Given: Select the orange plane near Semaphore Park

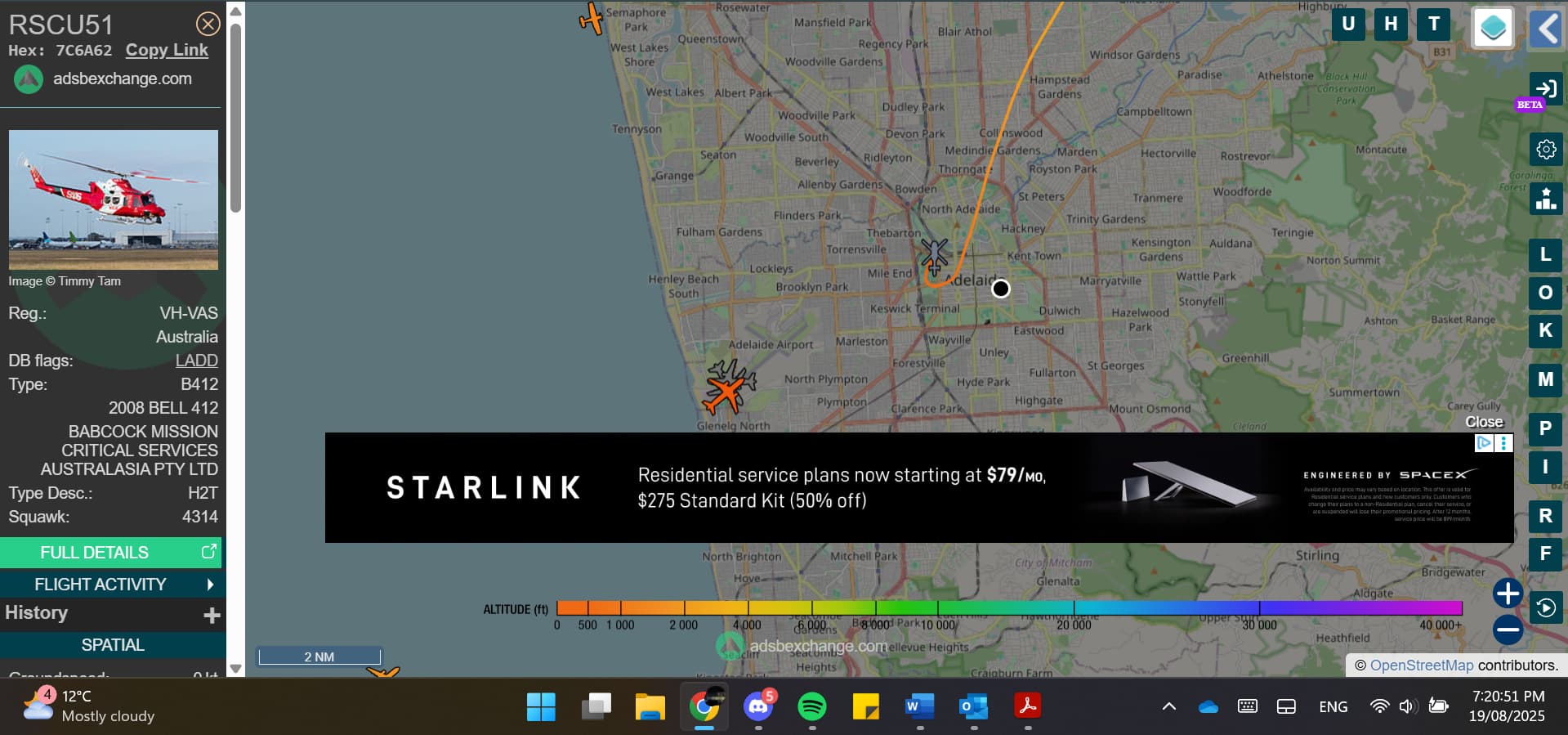Looking at the screenshot, I should [592, 18].
